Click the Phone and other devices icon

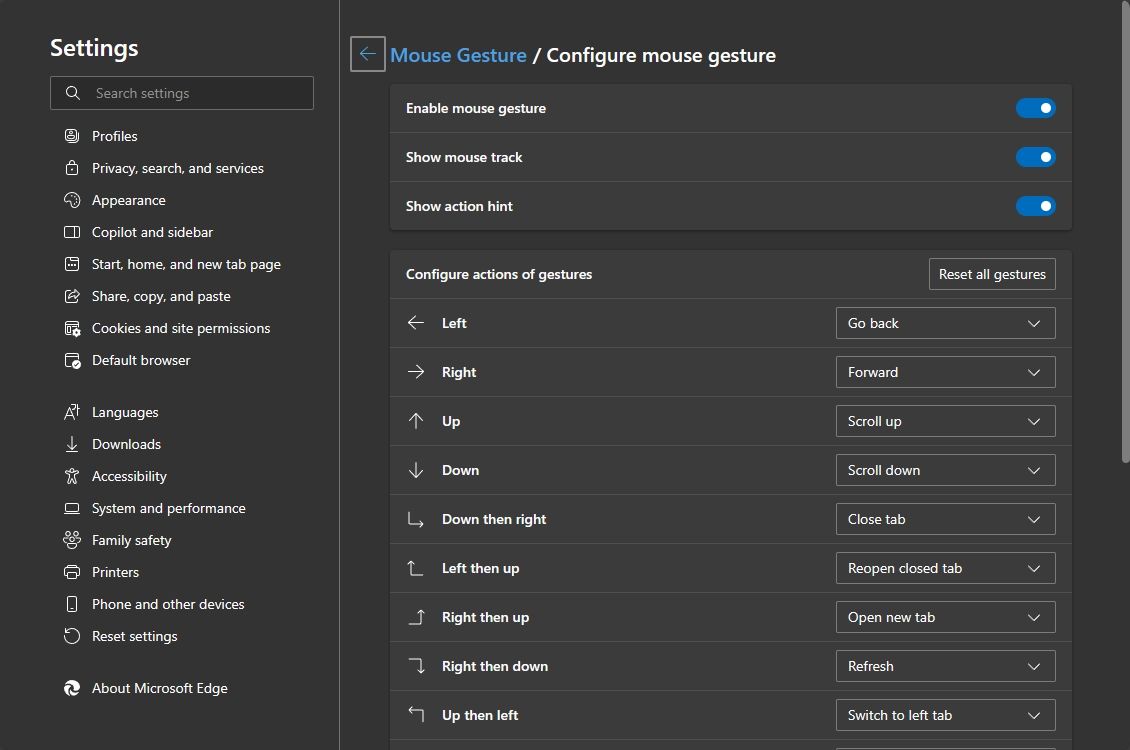tap(73, 604)
